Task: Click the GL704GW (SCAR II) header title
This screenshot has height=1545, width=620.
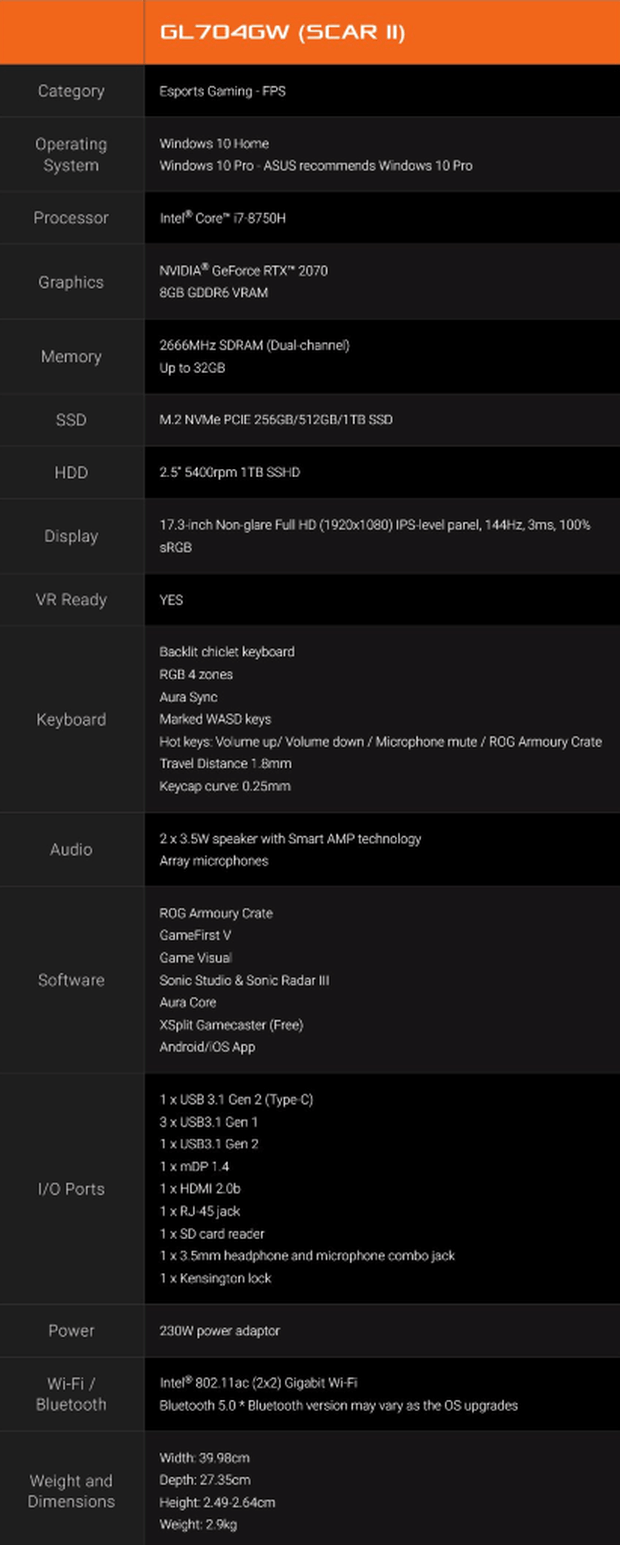Action: point(282,32)
